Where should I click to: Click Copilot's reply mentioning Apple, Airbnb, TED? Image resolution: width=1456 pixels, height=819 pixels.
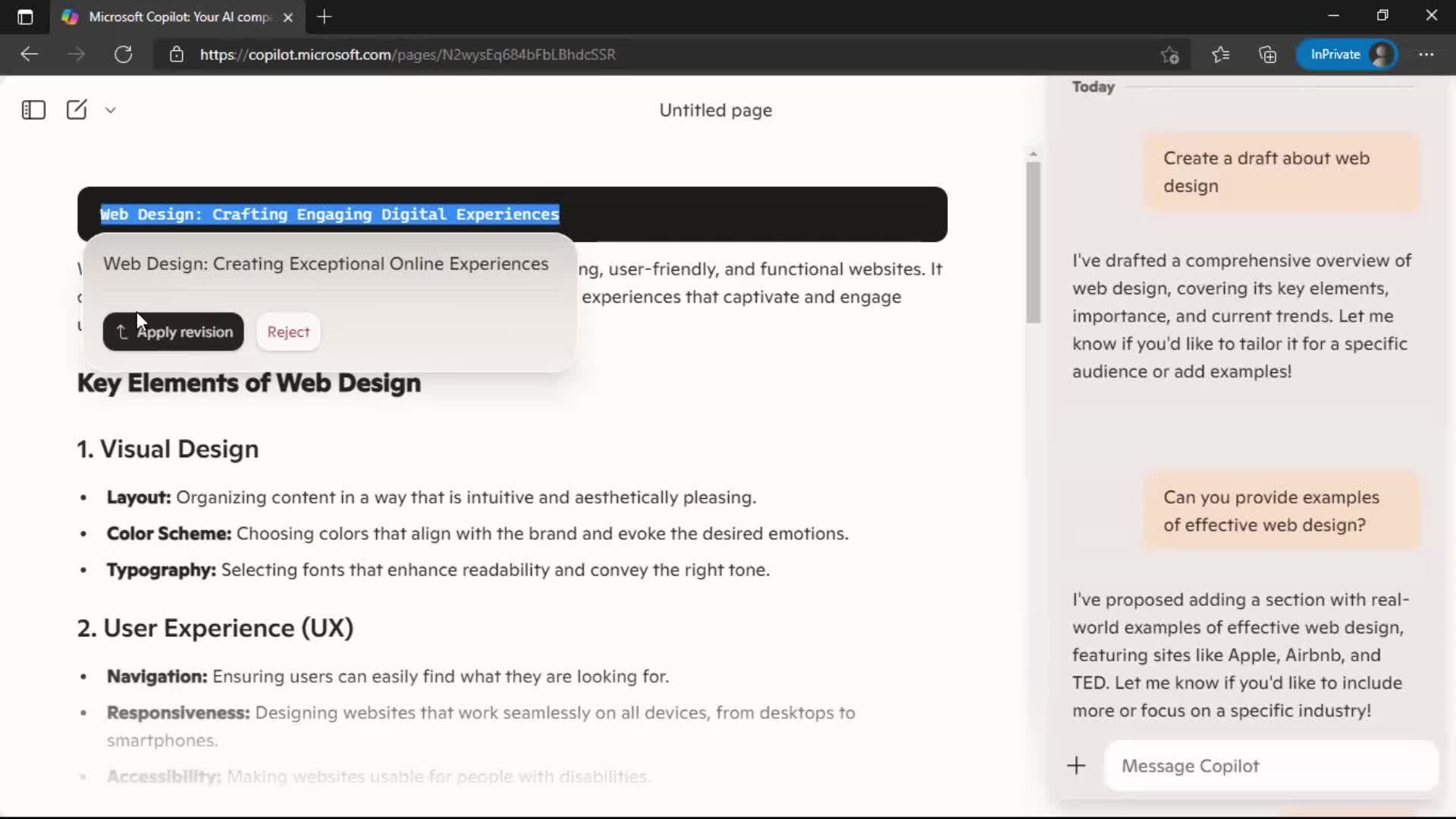[1241, 655]
